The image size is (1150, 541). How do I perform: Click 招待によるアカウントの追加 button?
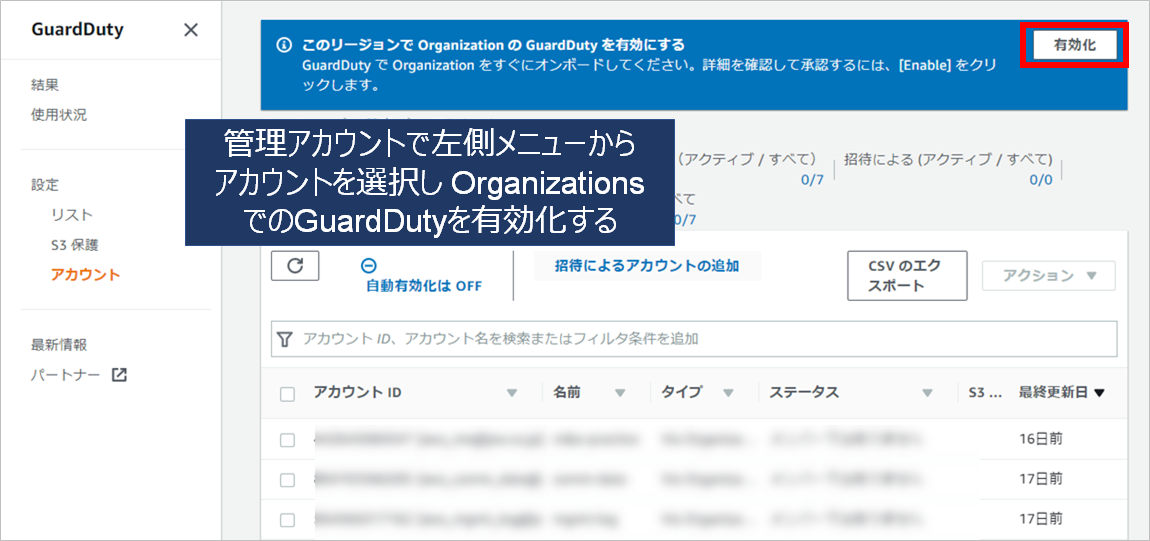(x=648, y=266)
